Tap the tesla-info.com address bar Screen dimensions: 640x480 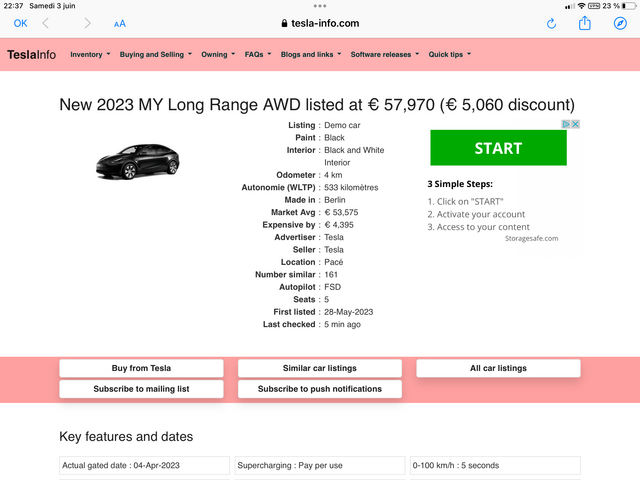pyautogui.click(x=320, y=23)
